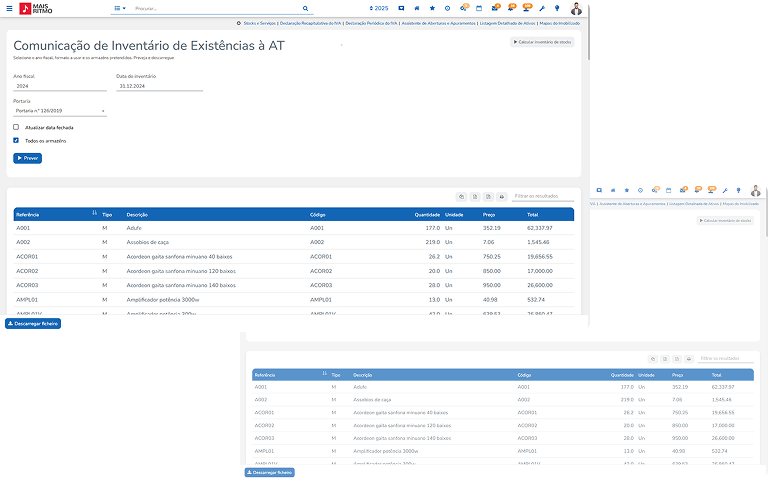Viewport: 768px width, 480px height.
Task: Click the 'Descarregar ficheiro' button
Action: point(33,324)
